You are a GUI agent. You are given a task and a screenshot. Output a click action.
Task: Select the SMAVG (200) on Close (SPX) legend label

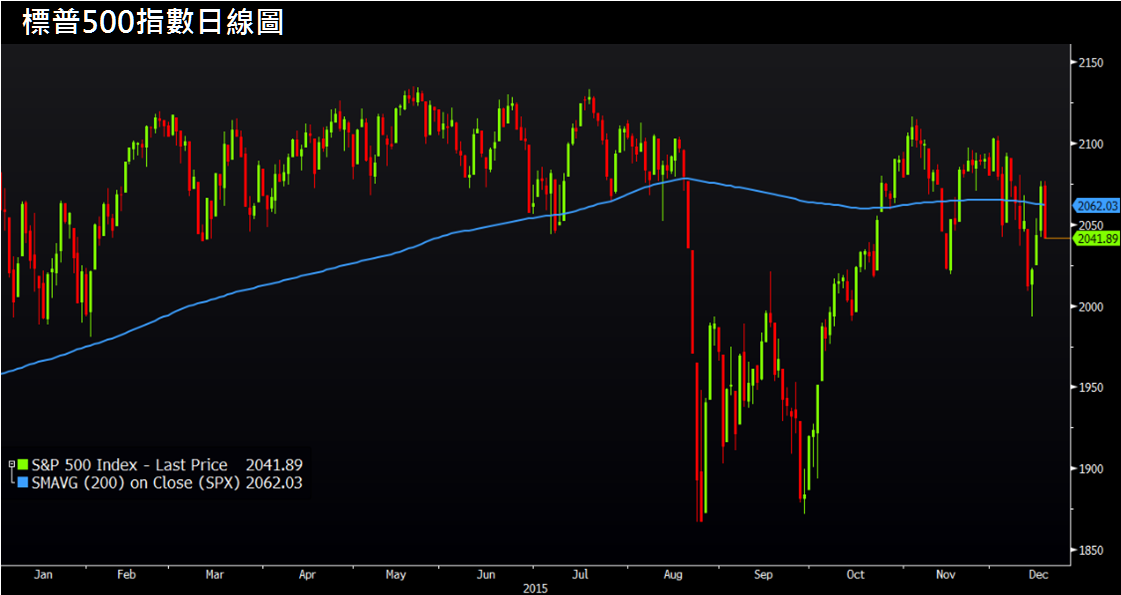[136, 483]
